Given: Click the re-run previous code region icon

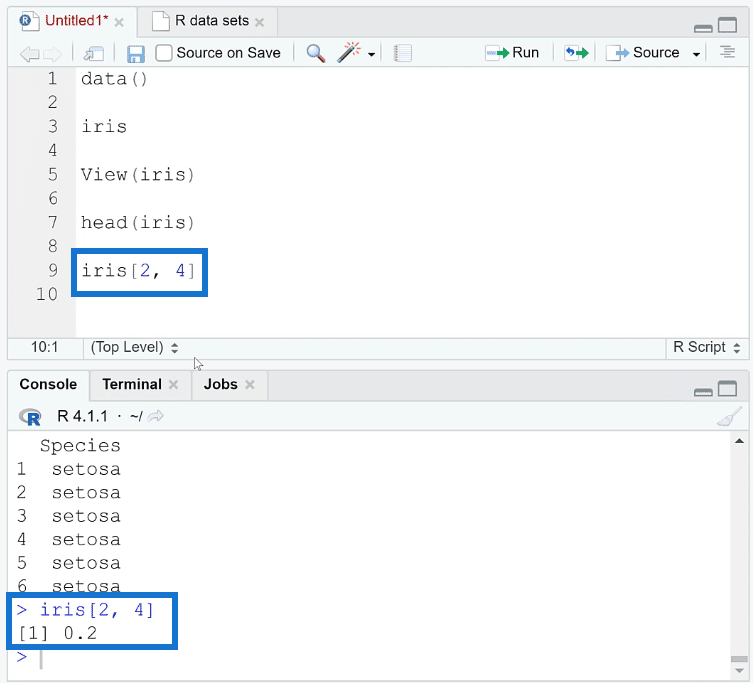Looking at the screenshot, I should tap(576, 52).
